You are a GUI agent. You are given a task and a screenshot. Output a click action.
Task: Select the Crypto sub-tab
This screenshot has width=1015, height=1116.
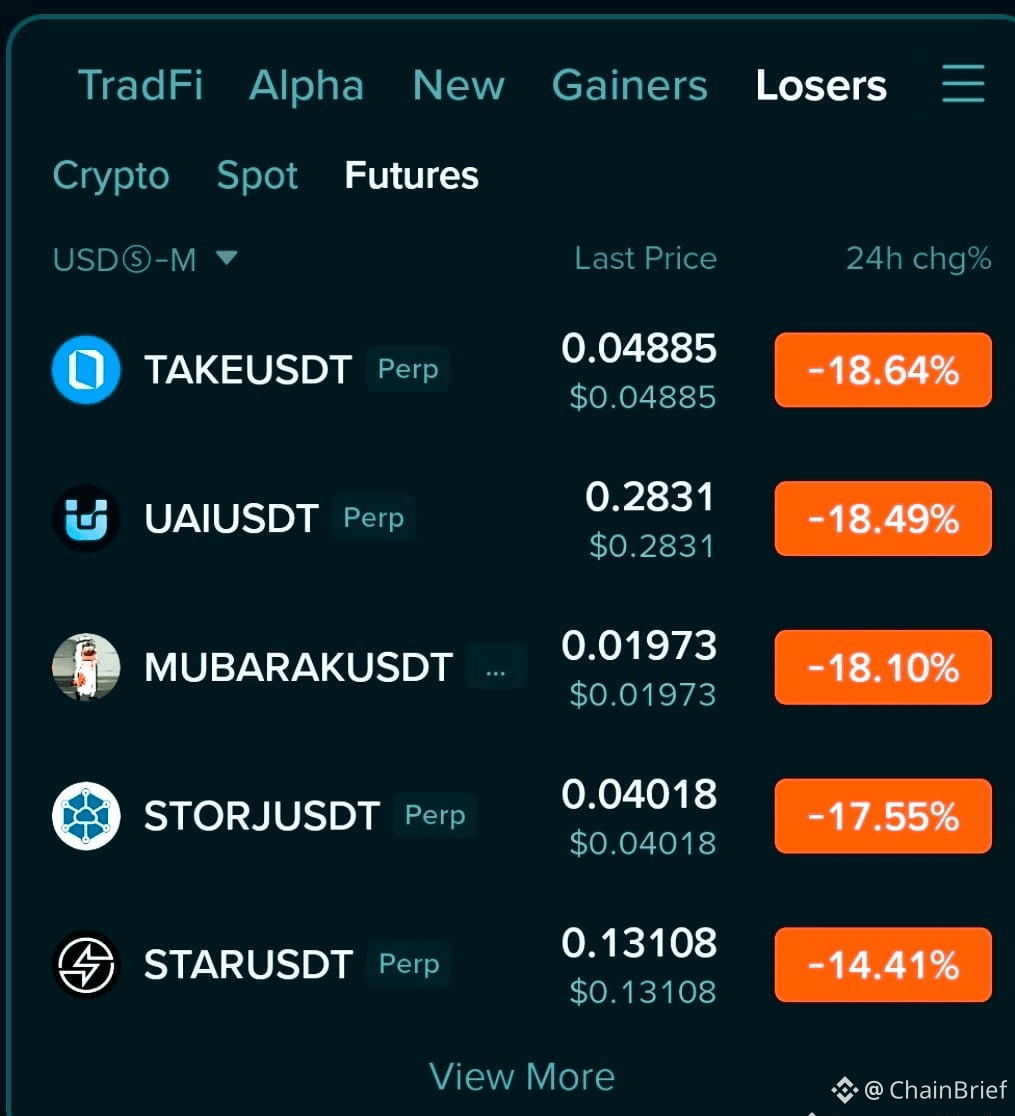click(x=111, y=176)
